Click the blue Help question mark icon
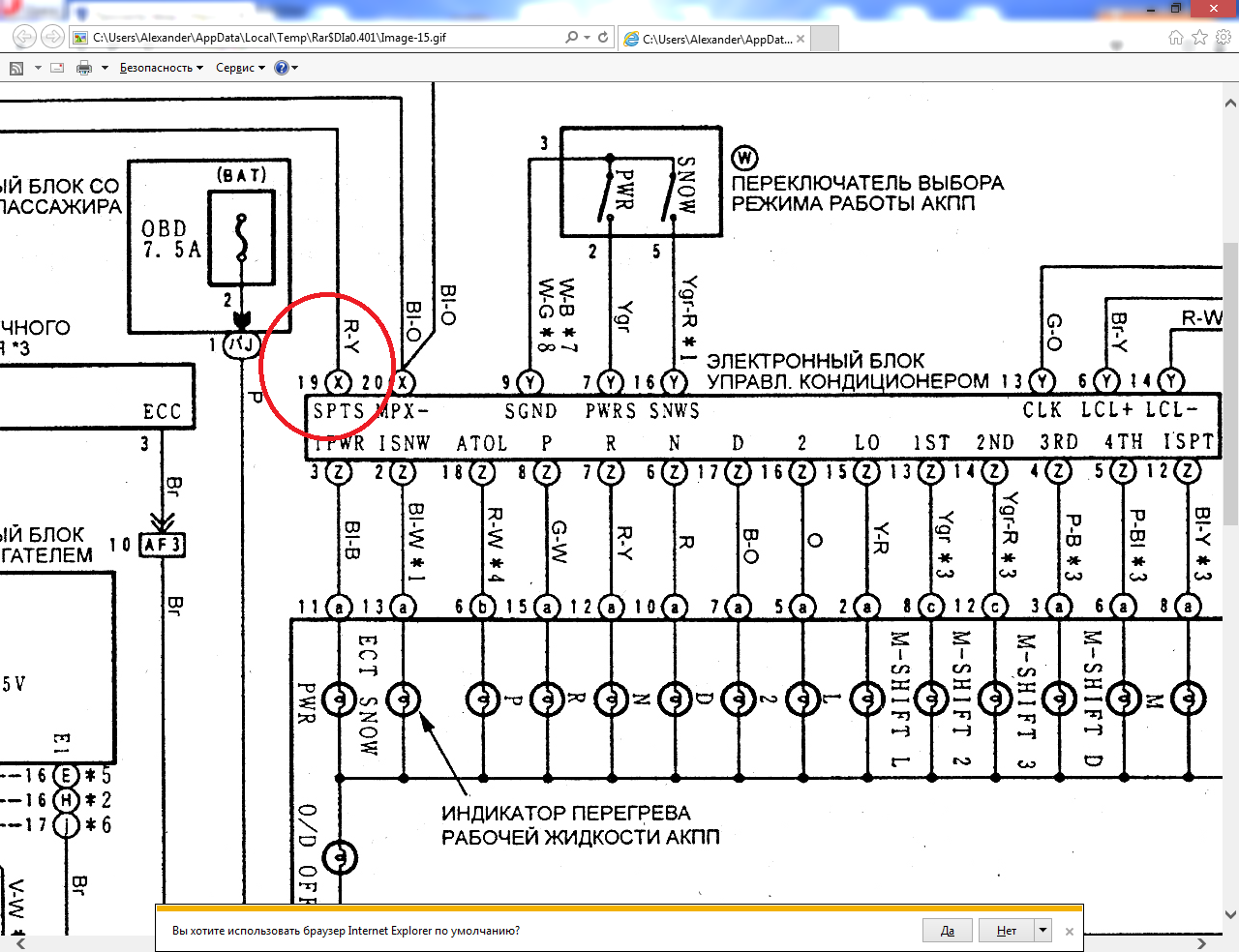 pos(282,68)
